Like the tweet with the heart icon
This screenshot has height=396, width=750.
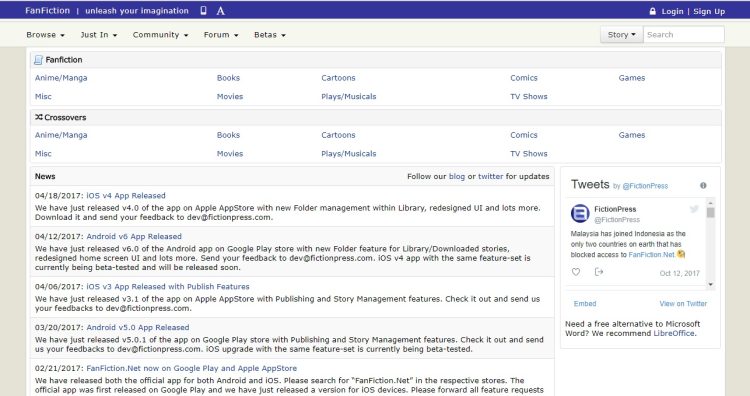[576, 272]
